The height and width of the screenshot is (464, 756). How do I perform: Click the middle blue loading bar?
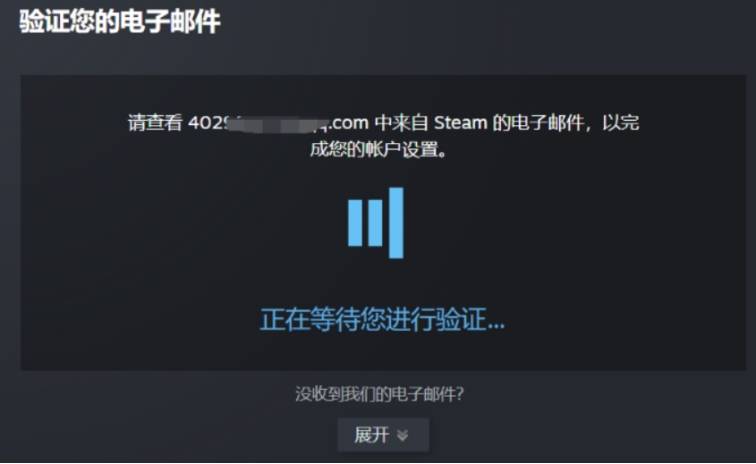tap(375, 223)
